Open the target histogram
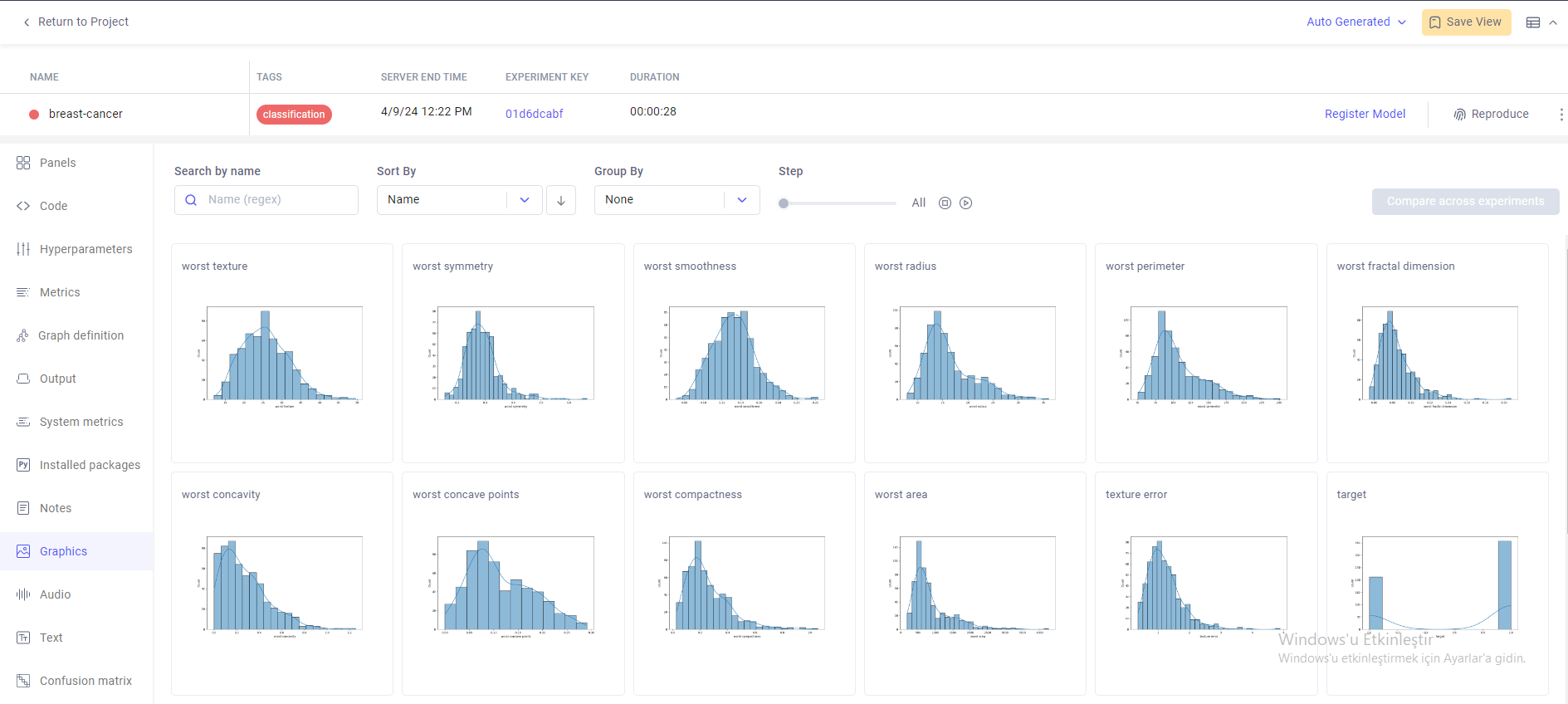This screenshot has height=704, width=1568. (x=1438, y=584)
